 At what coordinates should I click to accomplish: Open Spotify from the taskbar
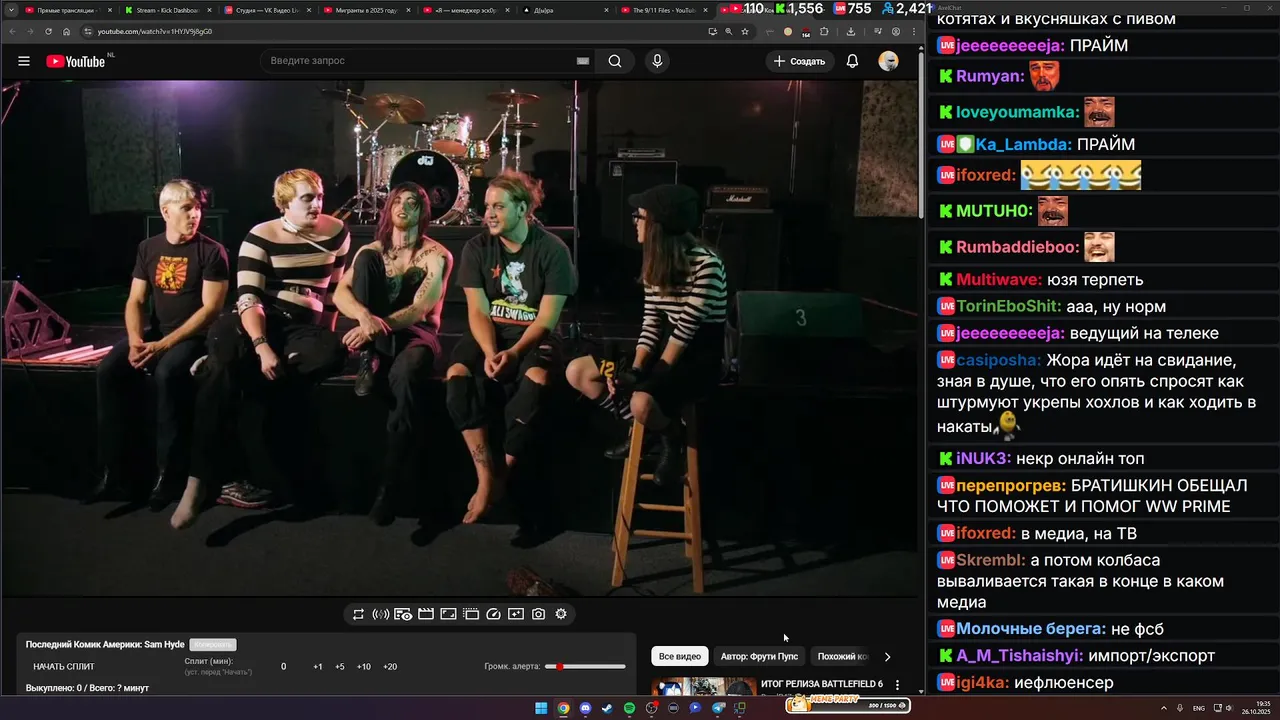click(x=629, y=708)
